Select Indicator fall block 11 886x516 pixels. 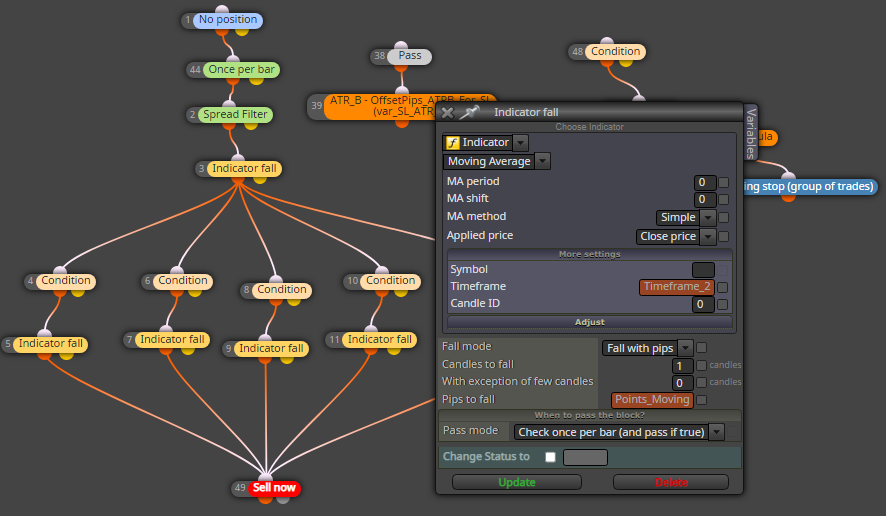tap(380, 340)
